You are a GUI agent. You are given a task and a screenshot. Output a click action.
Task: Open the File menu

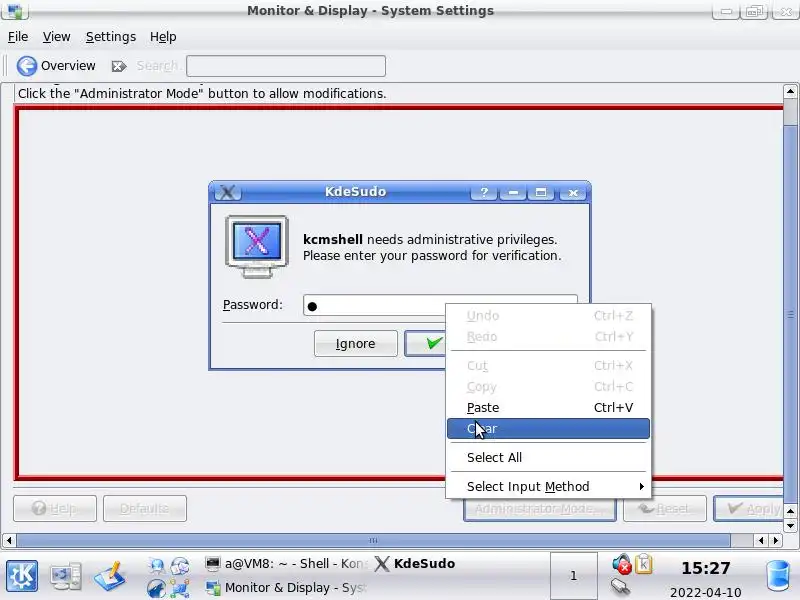18,37
